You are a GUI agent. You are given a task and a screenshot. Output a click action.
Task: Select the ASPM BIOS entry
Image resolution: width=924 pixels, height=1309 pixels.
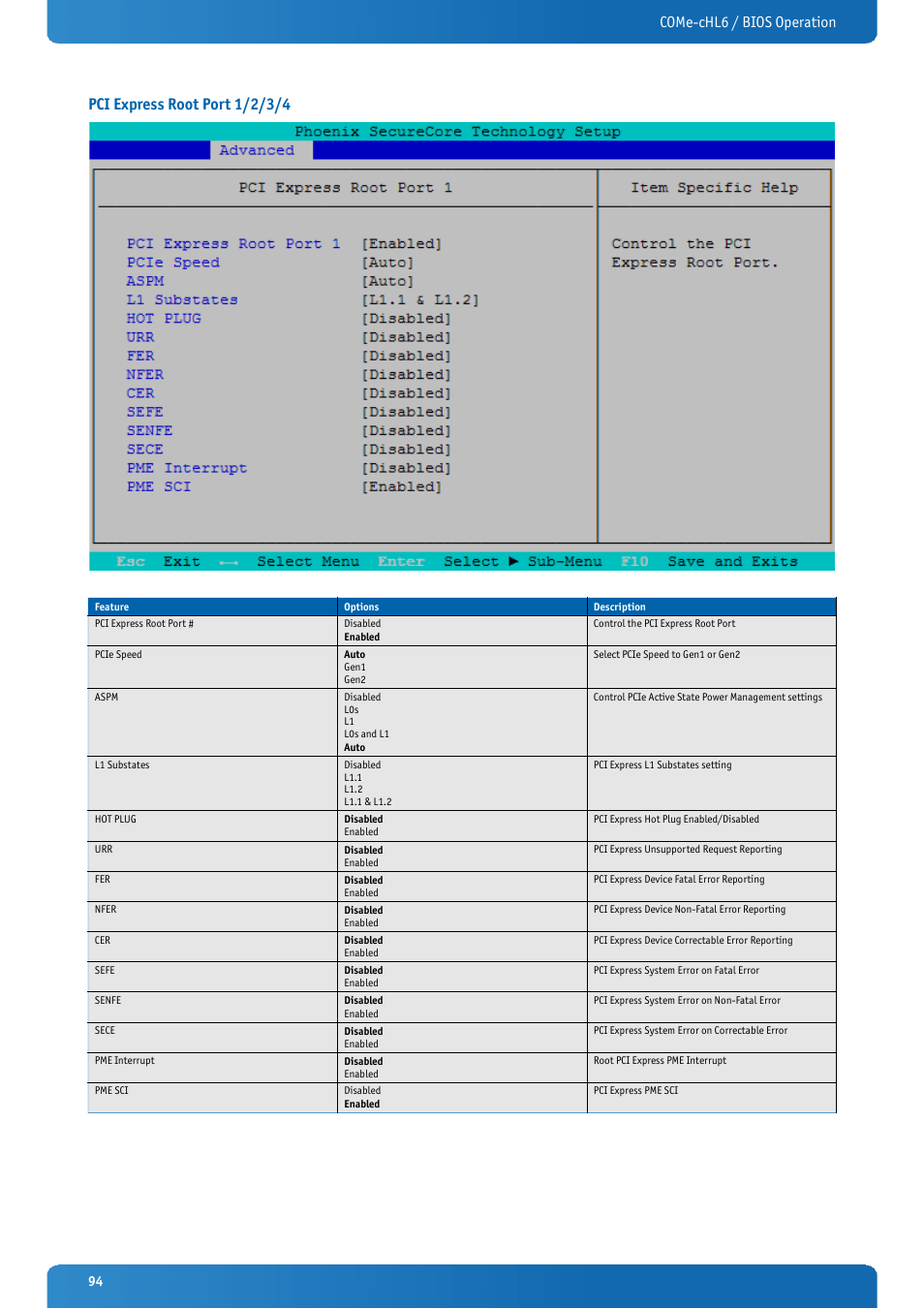tap(145, 281)
